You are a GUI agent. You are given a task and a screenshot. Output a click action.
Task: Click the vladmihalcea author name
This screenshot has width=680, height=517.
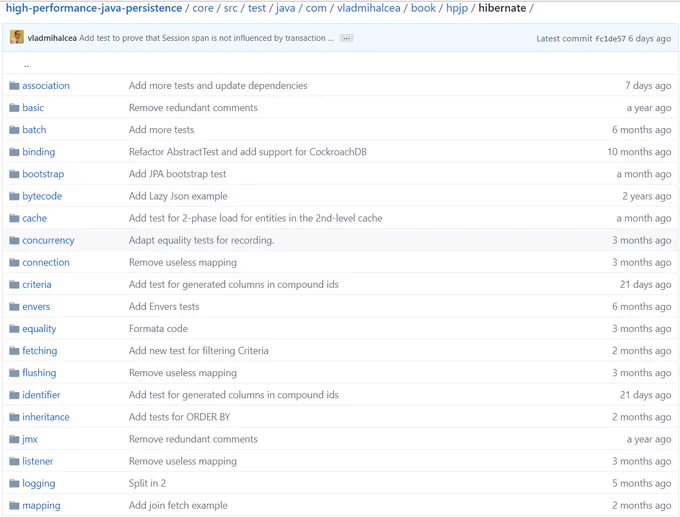(x=52, y=38)
